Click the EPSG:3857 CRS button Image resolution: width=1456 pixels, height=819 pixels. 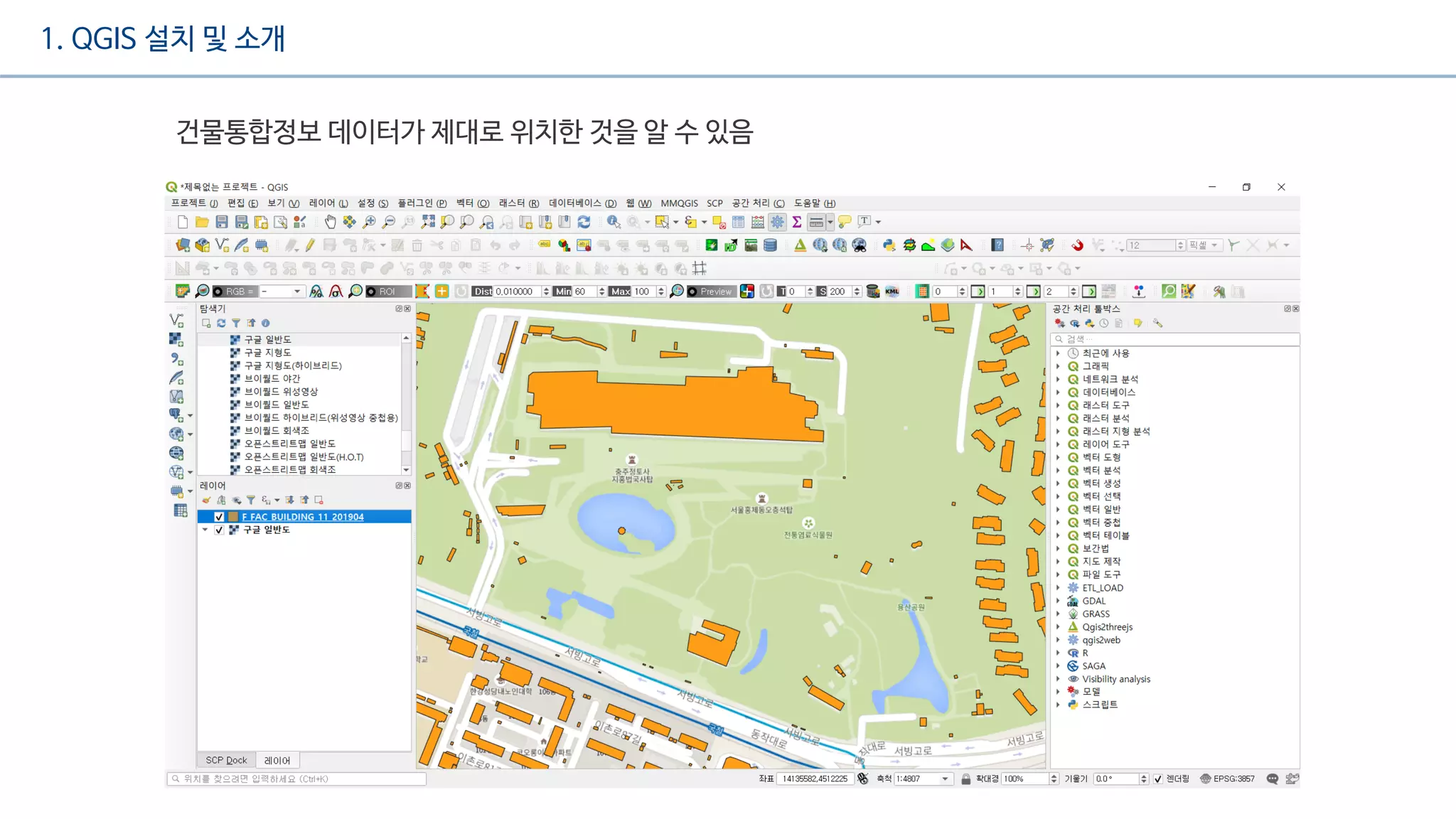coord(1227,779)
